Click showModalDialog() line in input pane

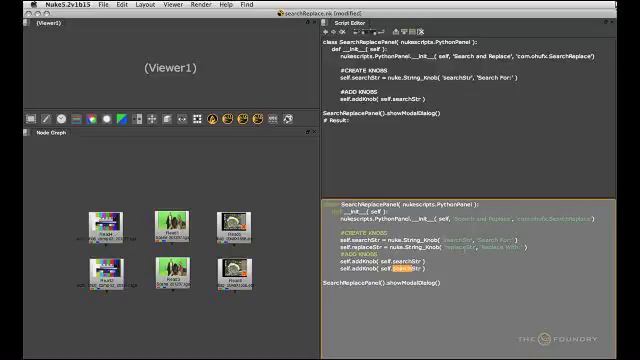(382, 283)
